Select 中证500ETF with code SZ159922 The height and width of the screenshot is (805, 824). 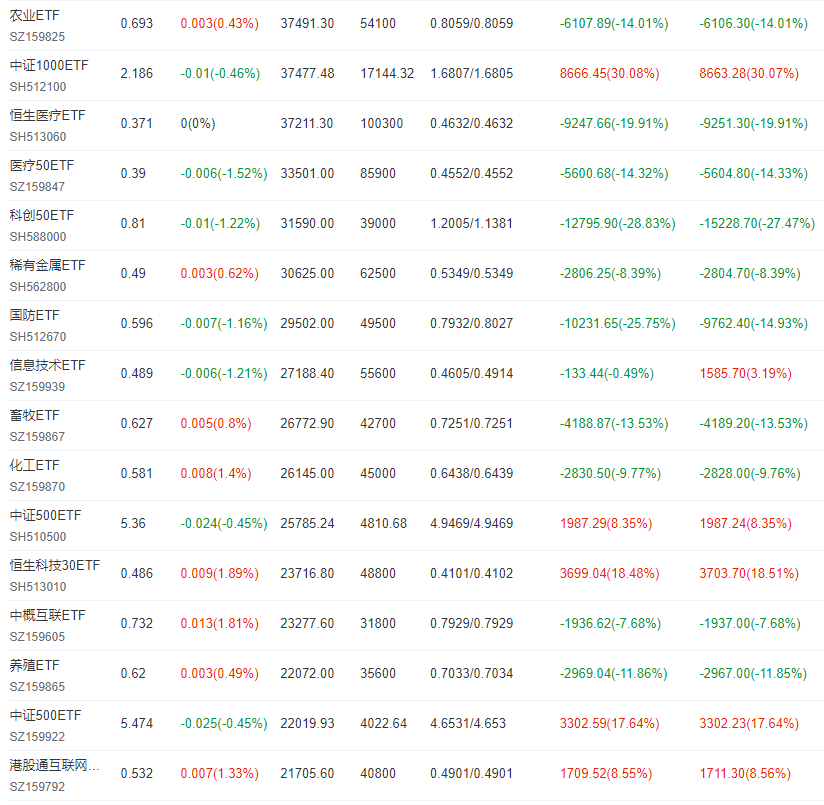click(46, 716)
